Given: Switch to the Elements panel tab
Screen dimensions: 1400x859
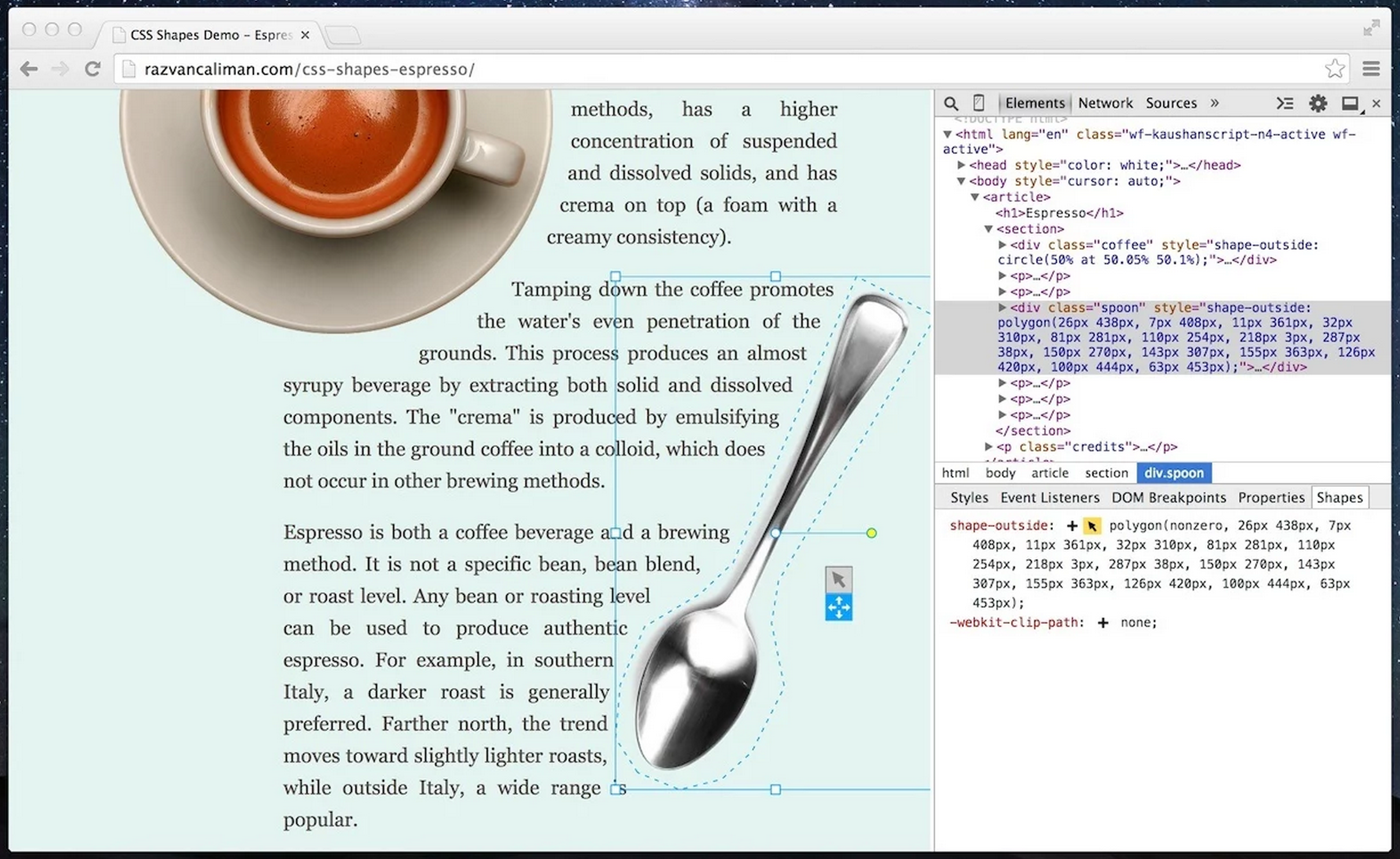Looking at the screenshot, I should click(1034, 103).
